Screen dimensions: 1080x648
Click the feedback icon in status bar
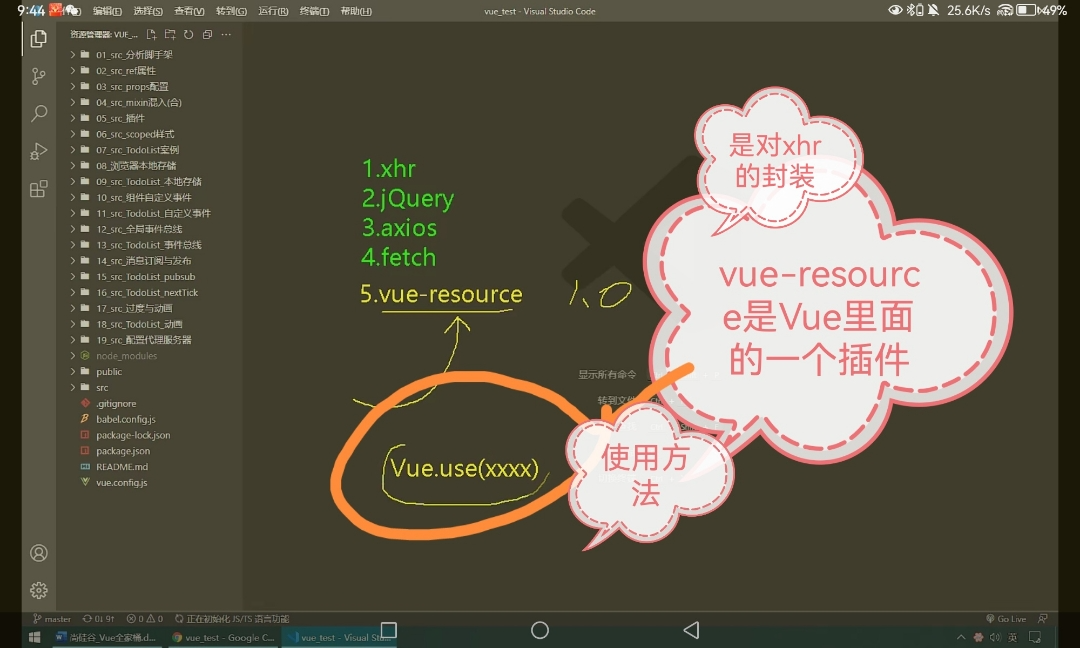(x=1043, y=618)
